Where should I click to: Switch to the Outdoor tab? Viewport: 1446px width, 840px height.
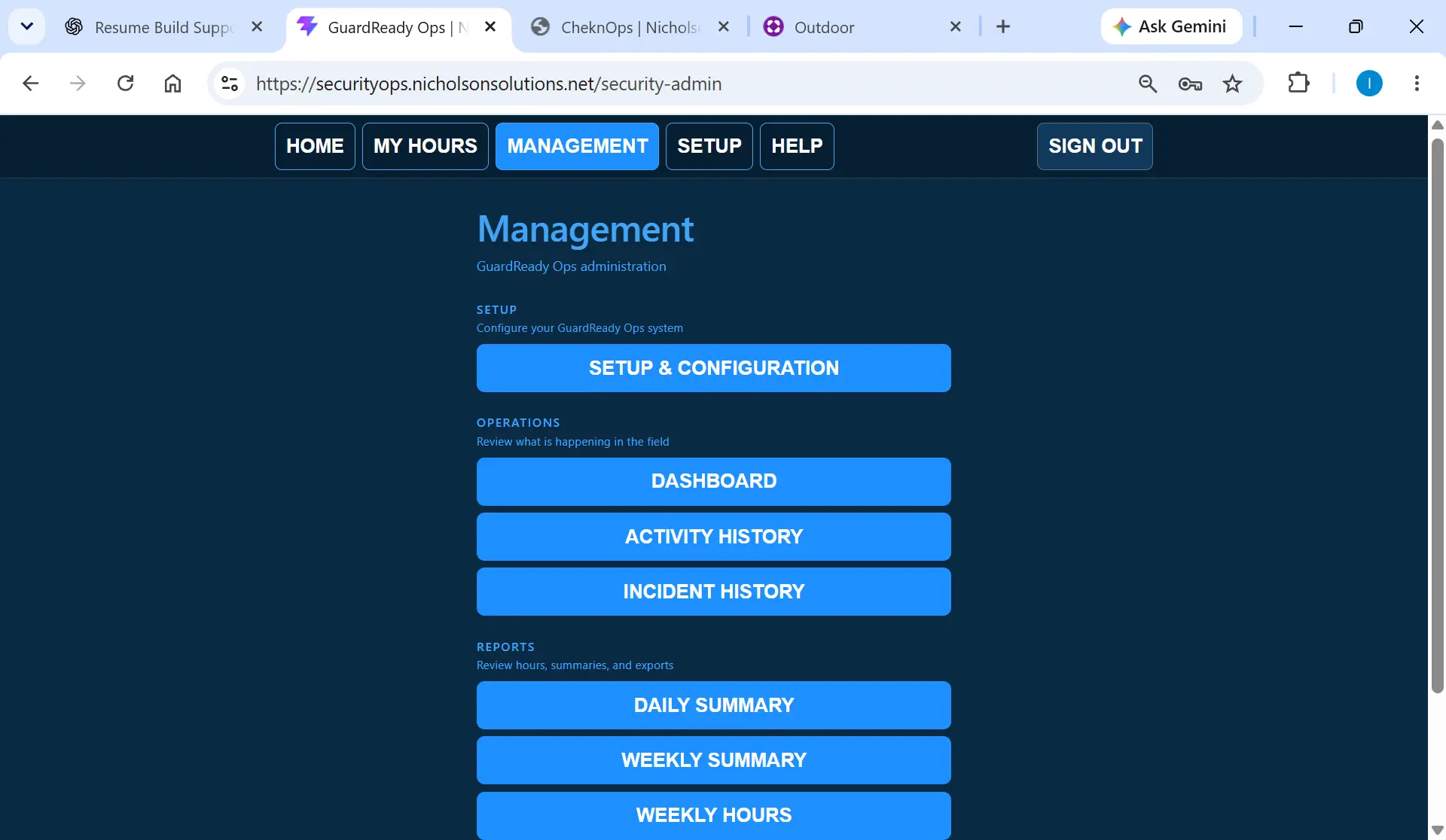[x=862, y=27]
